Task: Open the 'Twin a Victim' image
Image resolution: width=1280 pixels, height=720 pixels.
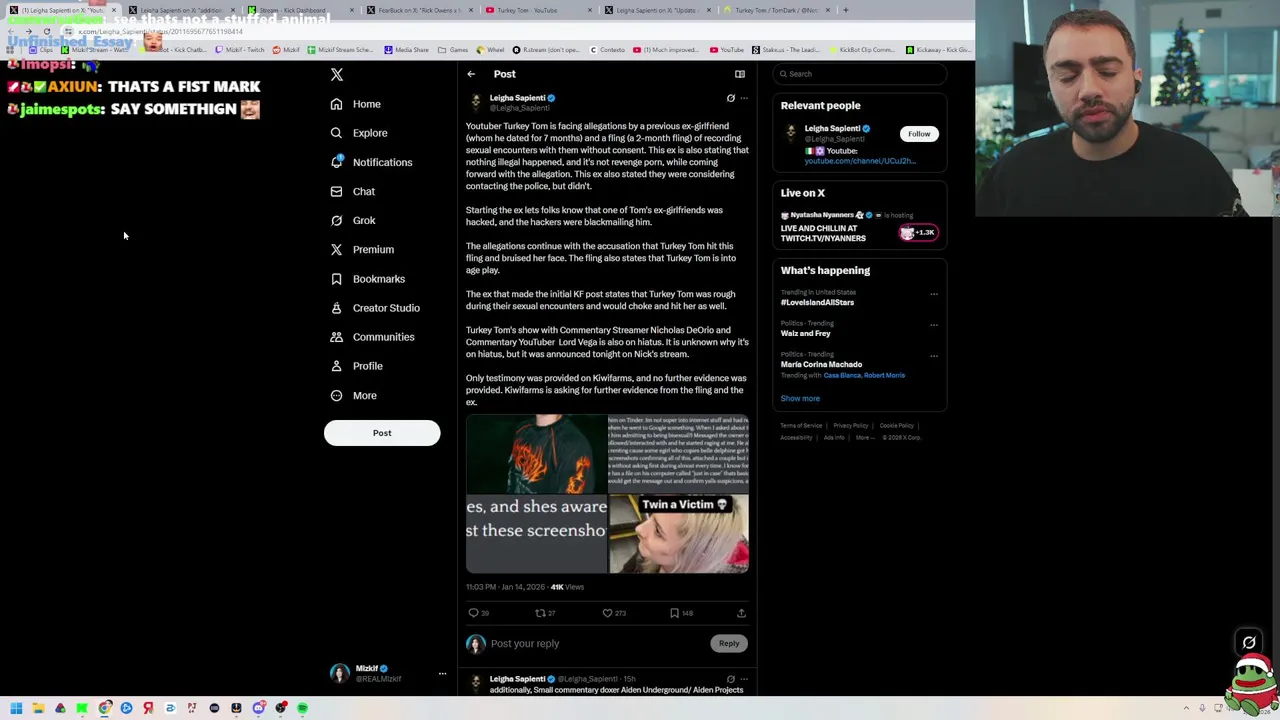Action: pyautogui.click(x=679, y=534)
